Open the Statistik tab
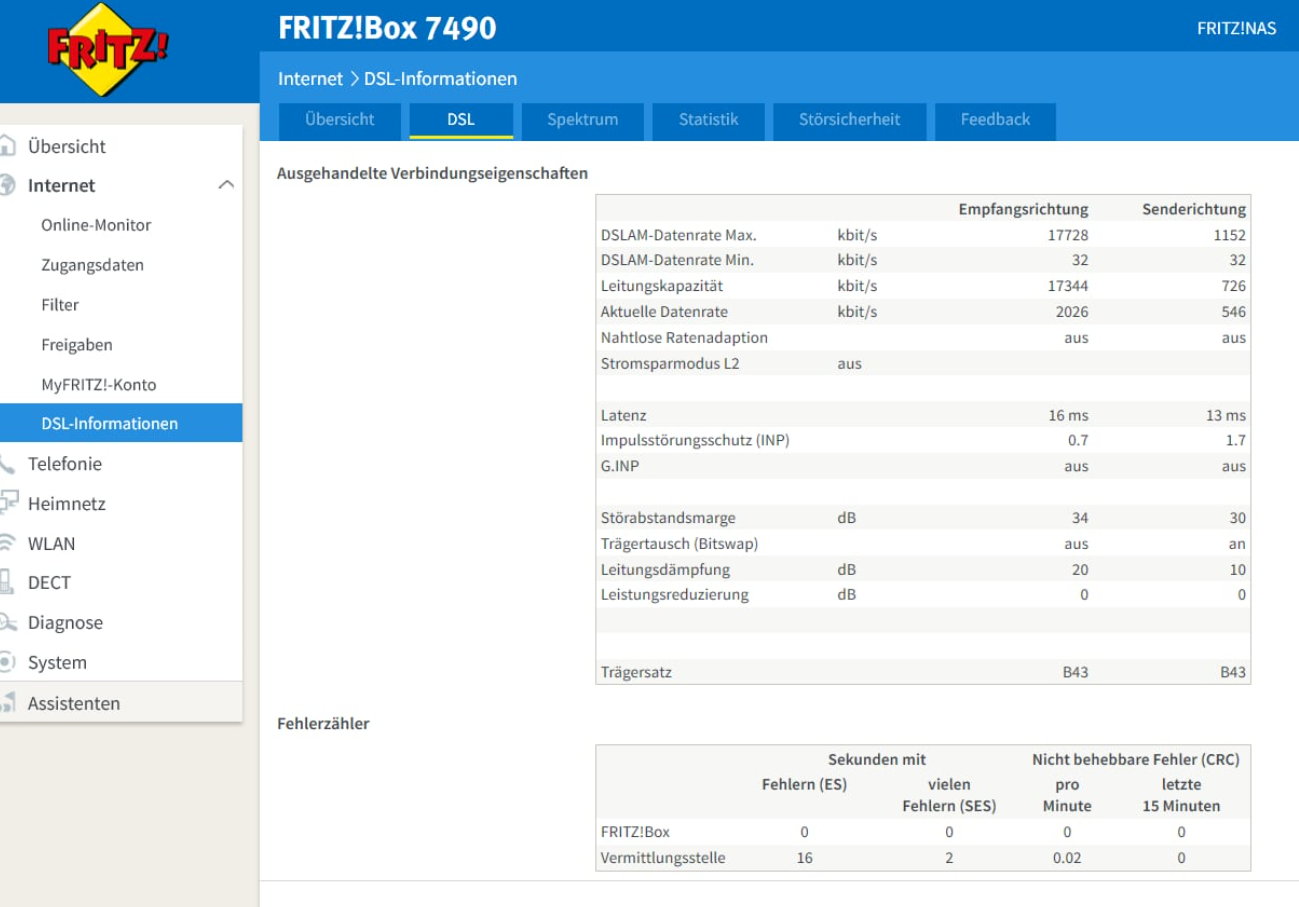The width and height of the screenshot is (1299, 907). (x=708, y=120)
